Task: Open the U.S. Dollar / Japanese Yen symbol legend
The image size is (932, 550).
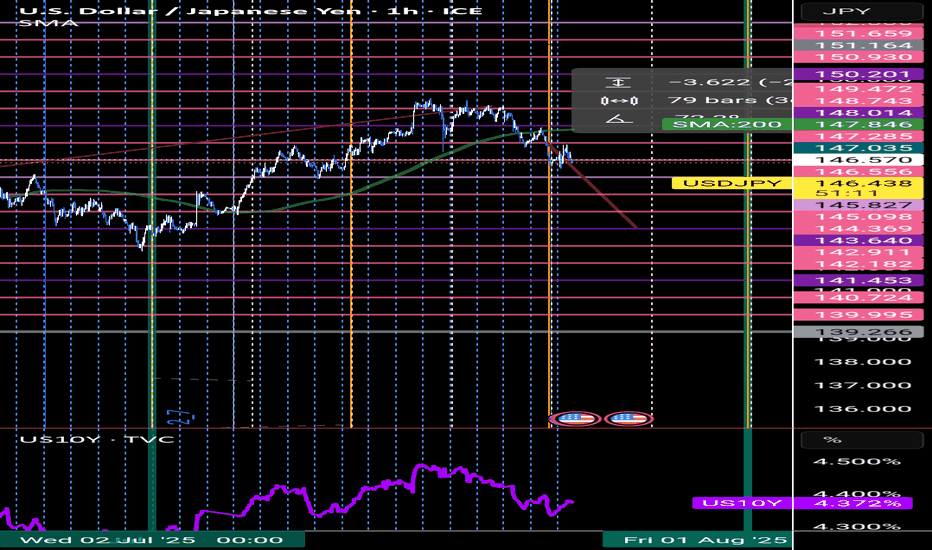Action: pyautogui.click(x=251, y=11)
